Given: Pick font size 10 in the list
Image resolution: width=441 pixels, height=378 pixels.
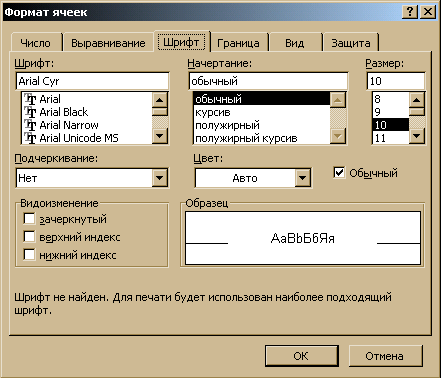Looking at the screenshot, I should 390,125.
